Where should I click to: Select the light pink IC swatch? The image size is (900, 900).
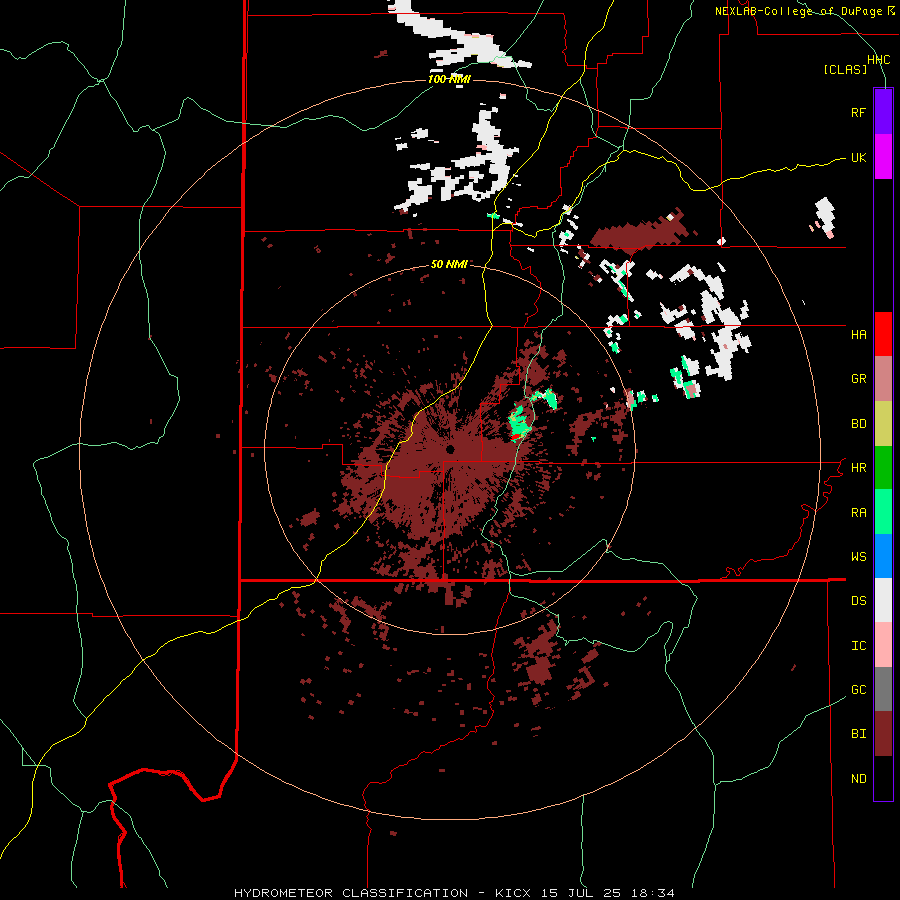[x=883, y=645]
